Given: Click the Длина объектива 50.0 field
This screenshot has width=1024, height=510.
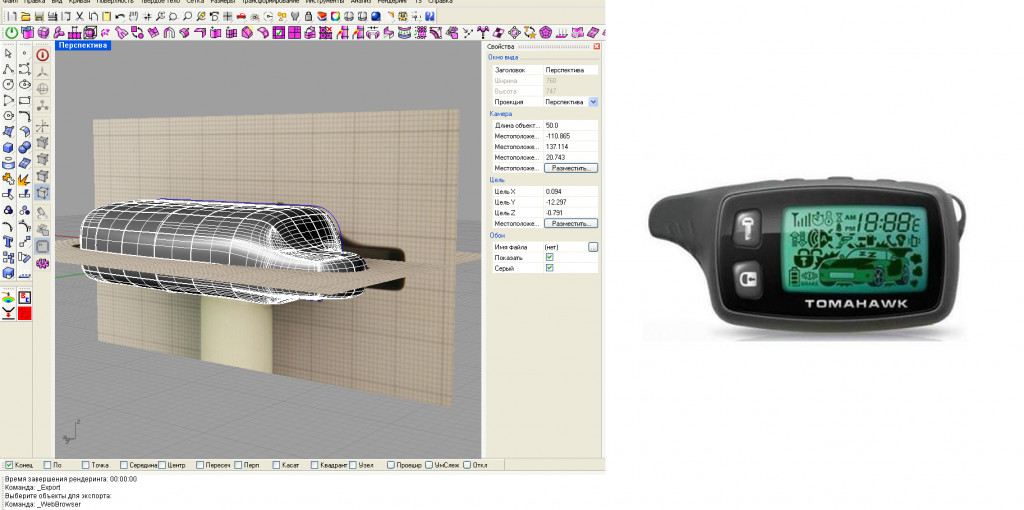Looking at the screenshot, I should [x=571, y=125].
